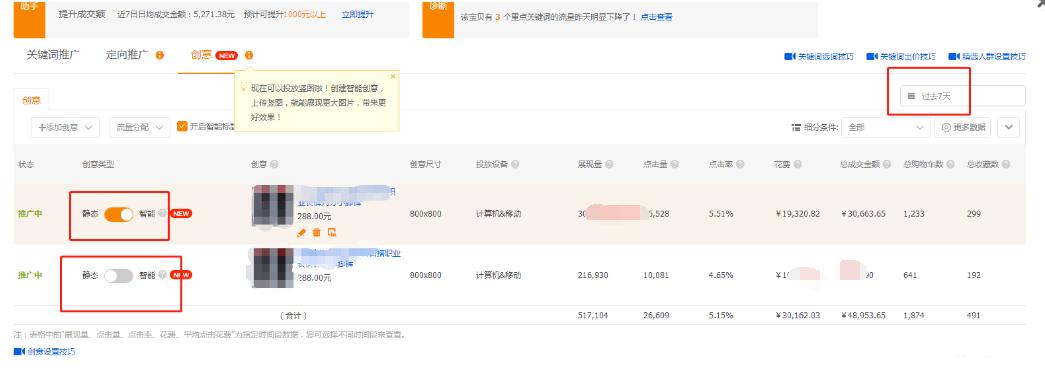Image resolution: width=1045 pixels, height=381 pixels.
Task: Click the ¥19,320.82 cost cell
Action: pos(798,214)
